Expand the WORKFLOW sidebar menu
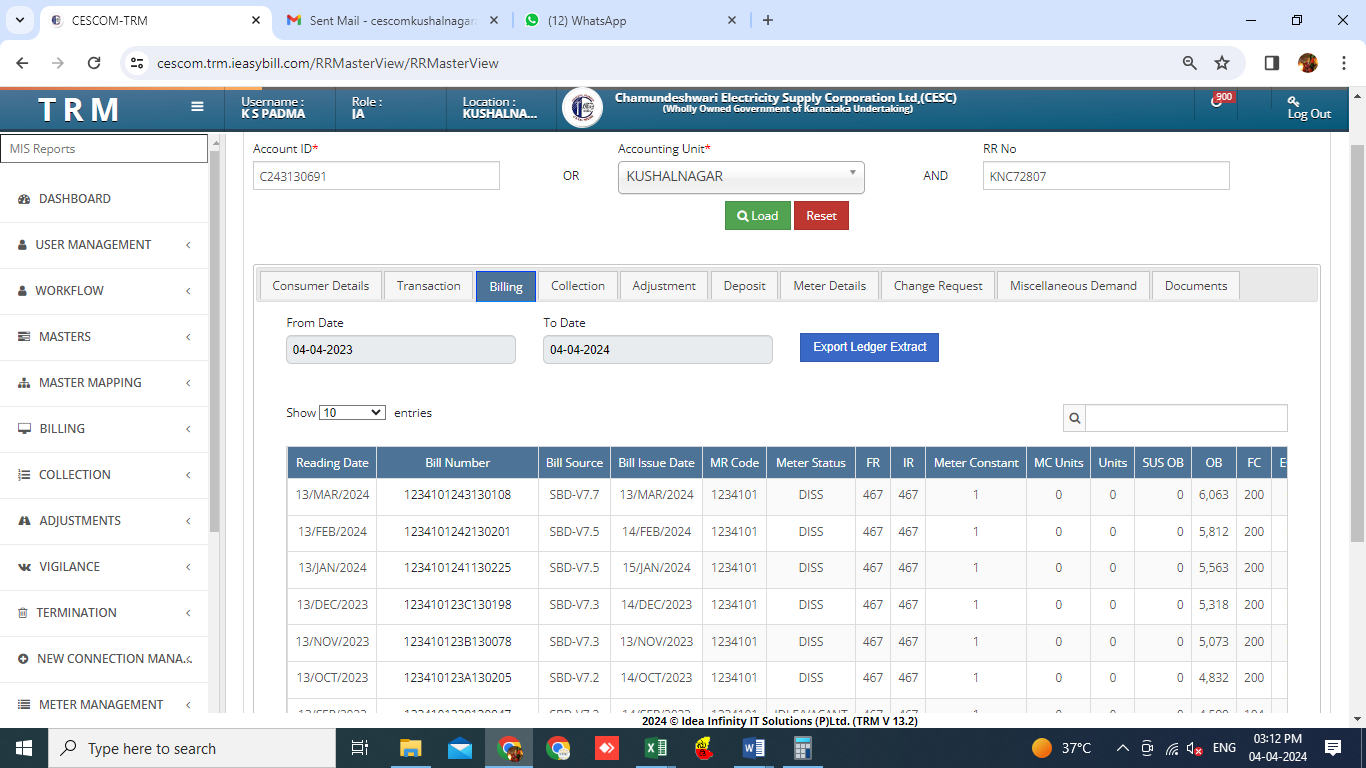This screenshot has width=1366, height=768. tap(104, 291)
